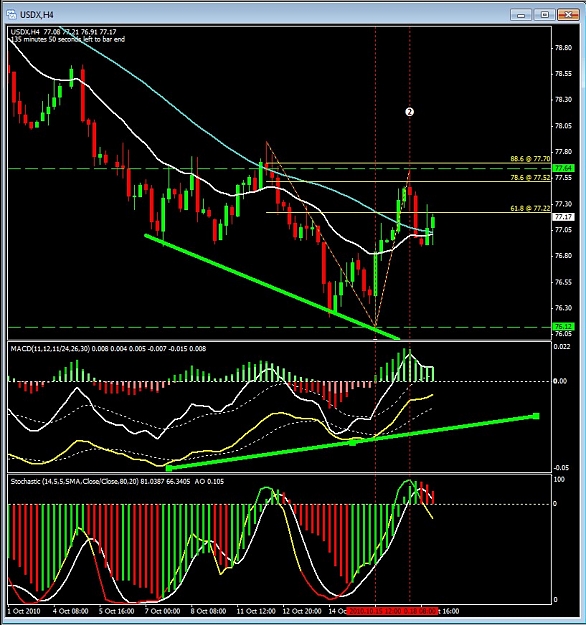The width and height of the screenshot is (586, 625).
Task: Close the USDX,H4 chart window
Action: [568, 15]
